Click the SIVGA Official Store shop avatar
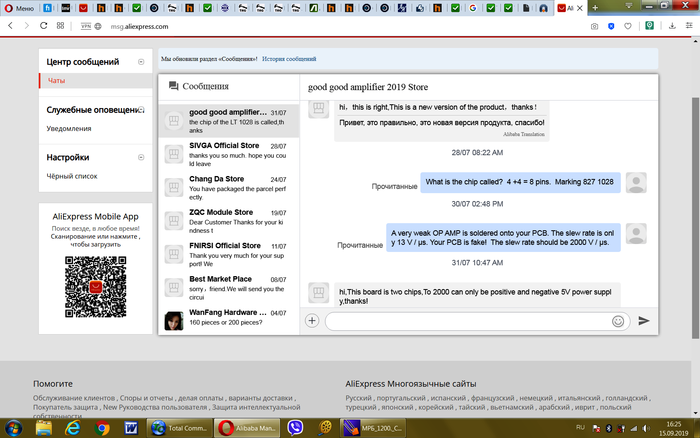The height and width of the screenshot is (438, 700). pos(174,154)
